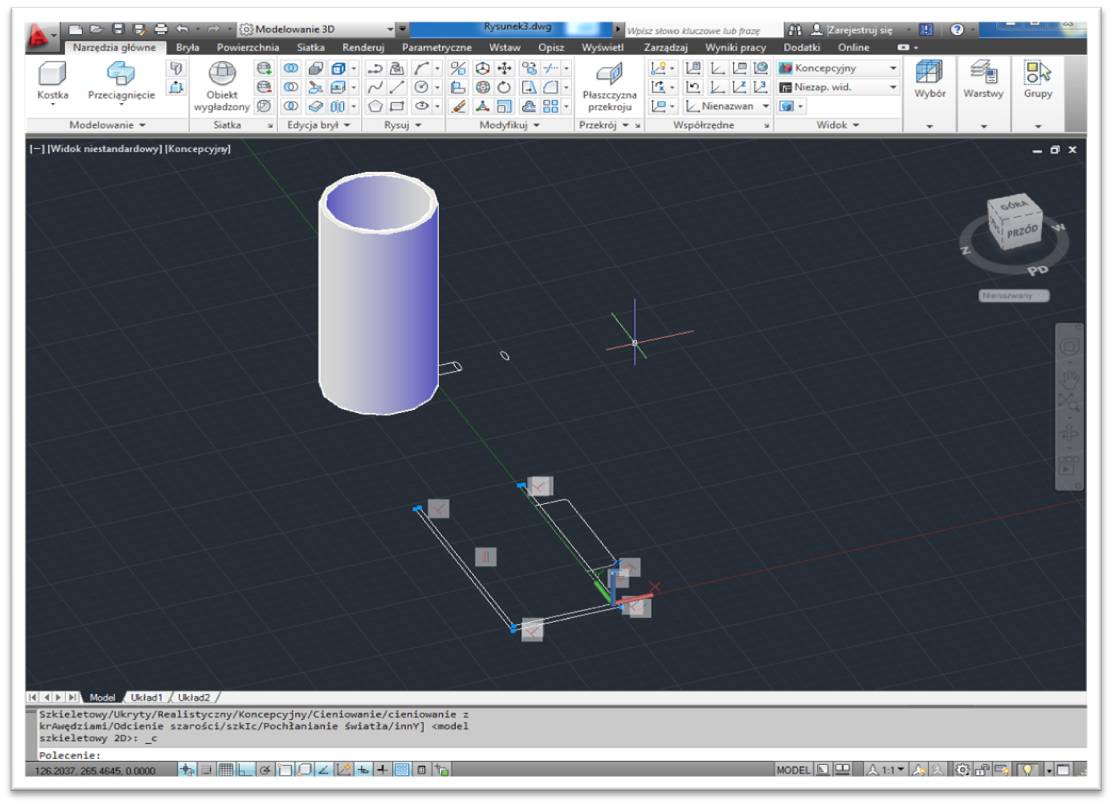Click the Zarejestruj się sign-in button
The height and width of the screenshot is (806, 1113).
pyautogui.click(x=857, y=30)
